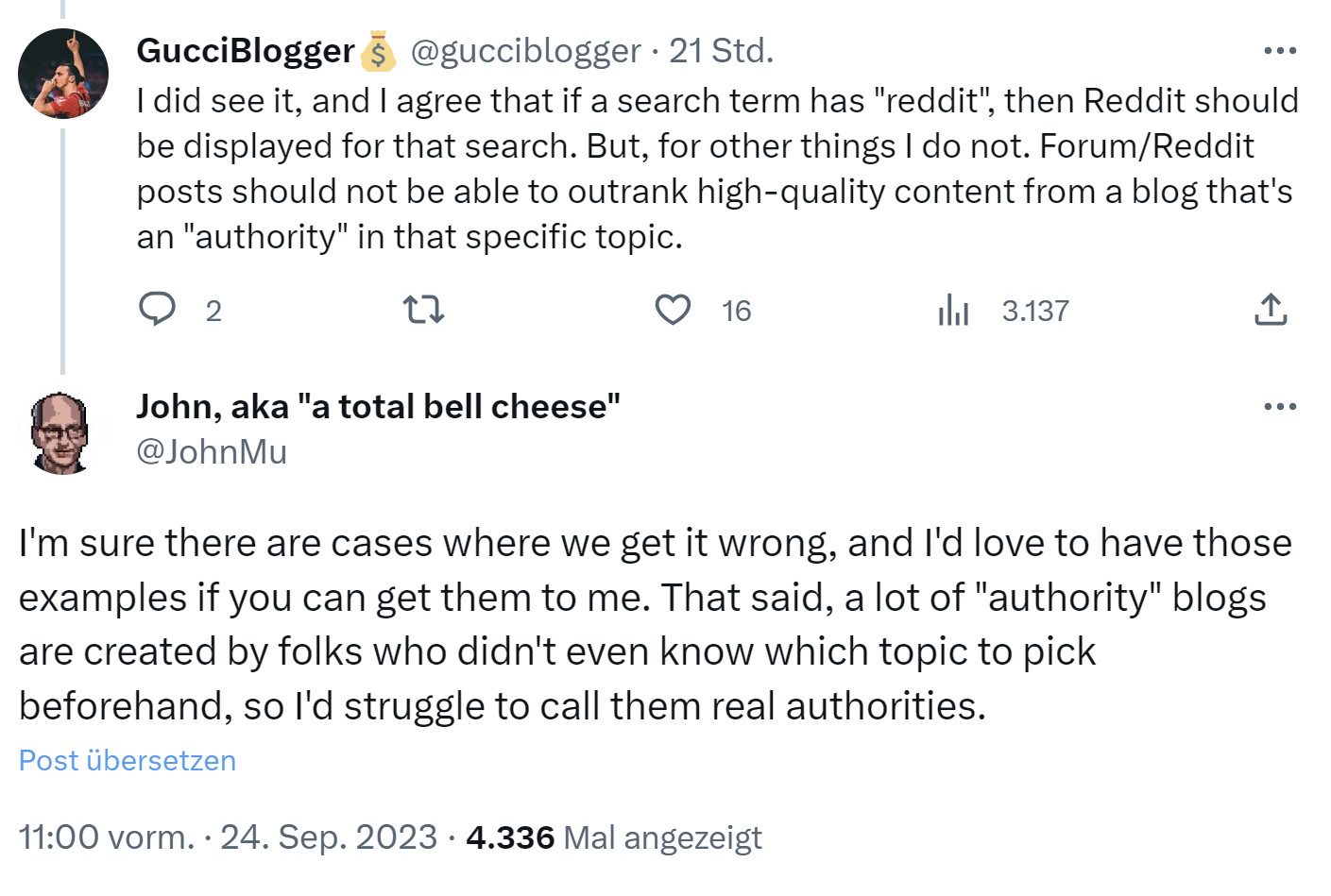Screen dimensions: 1331x896
Task: Open the GucciBlogger display name profile link
Action: (x=245, y=51)
